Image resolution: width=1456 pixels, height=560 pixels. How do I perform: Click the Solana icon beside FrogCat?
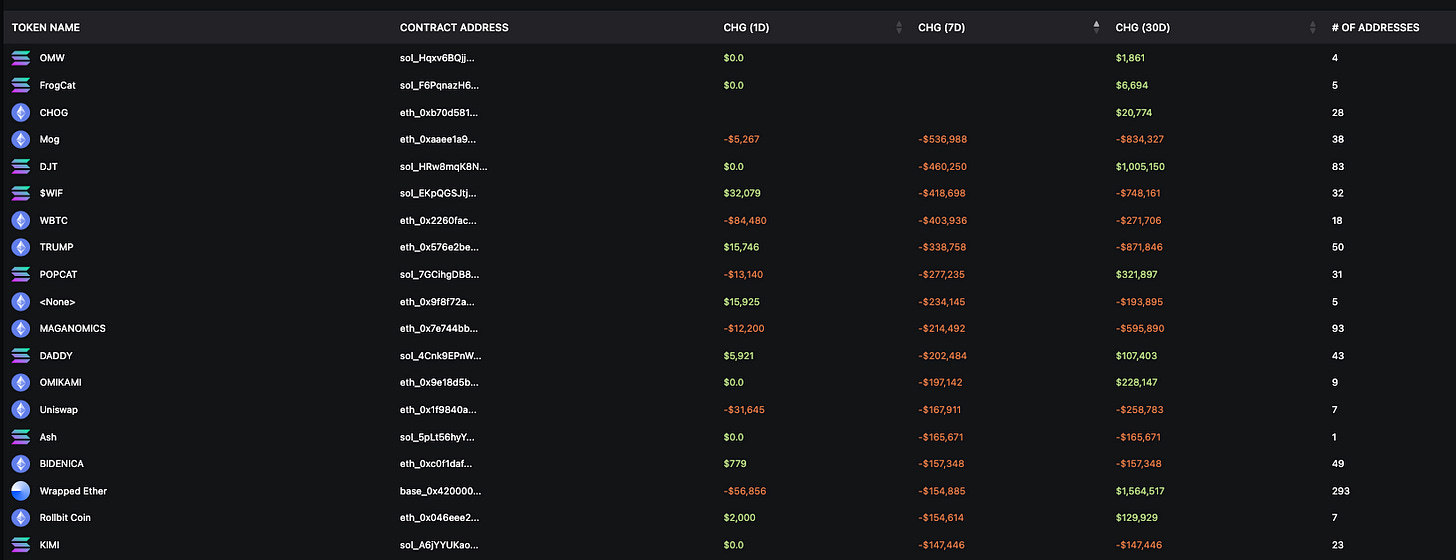[21, 85]
